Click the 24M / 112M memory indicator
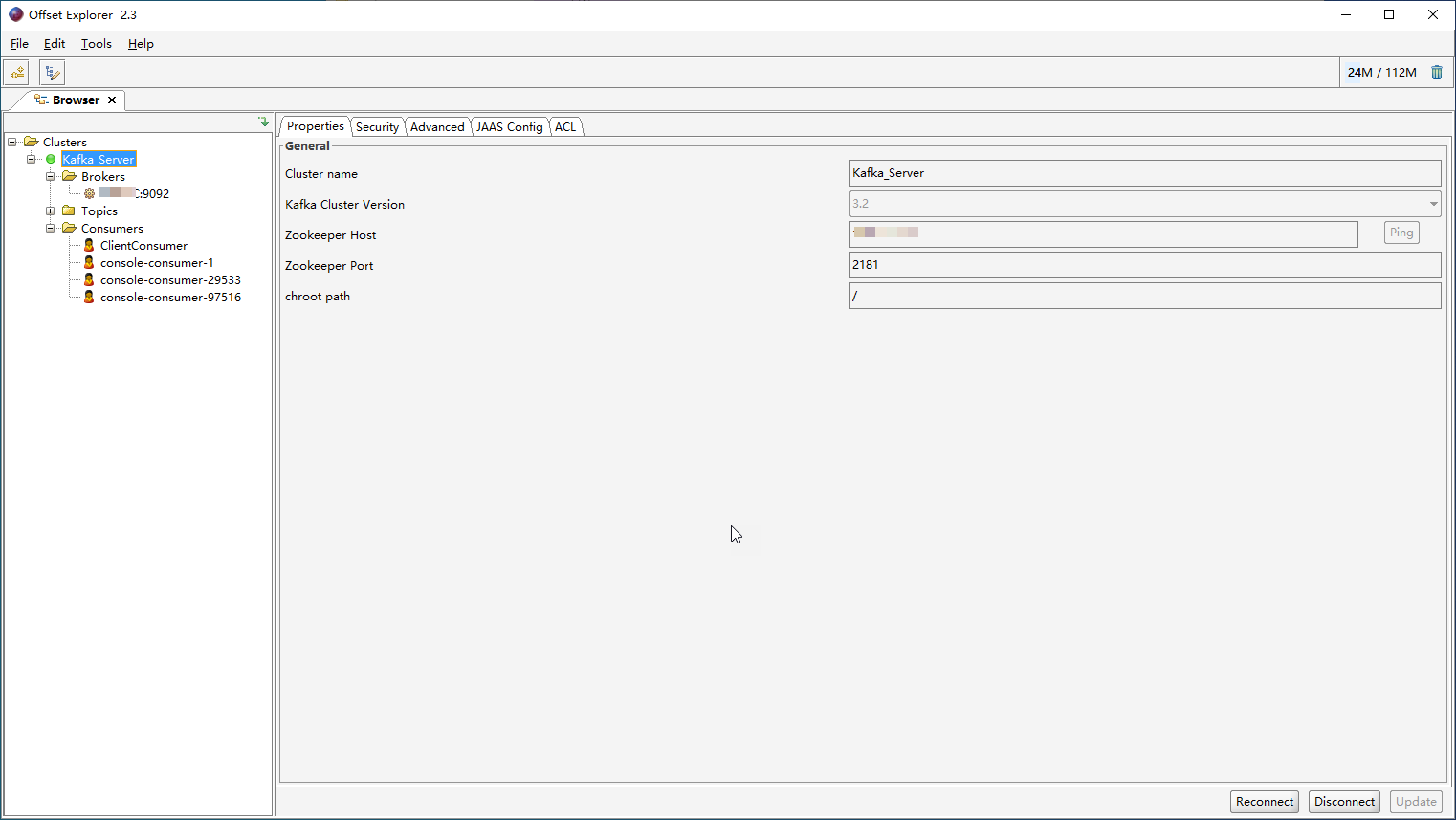 click(x=1381, y=73)
